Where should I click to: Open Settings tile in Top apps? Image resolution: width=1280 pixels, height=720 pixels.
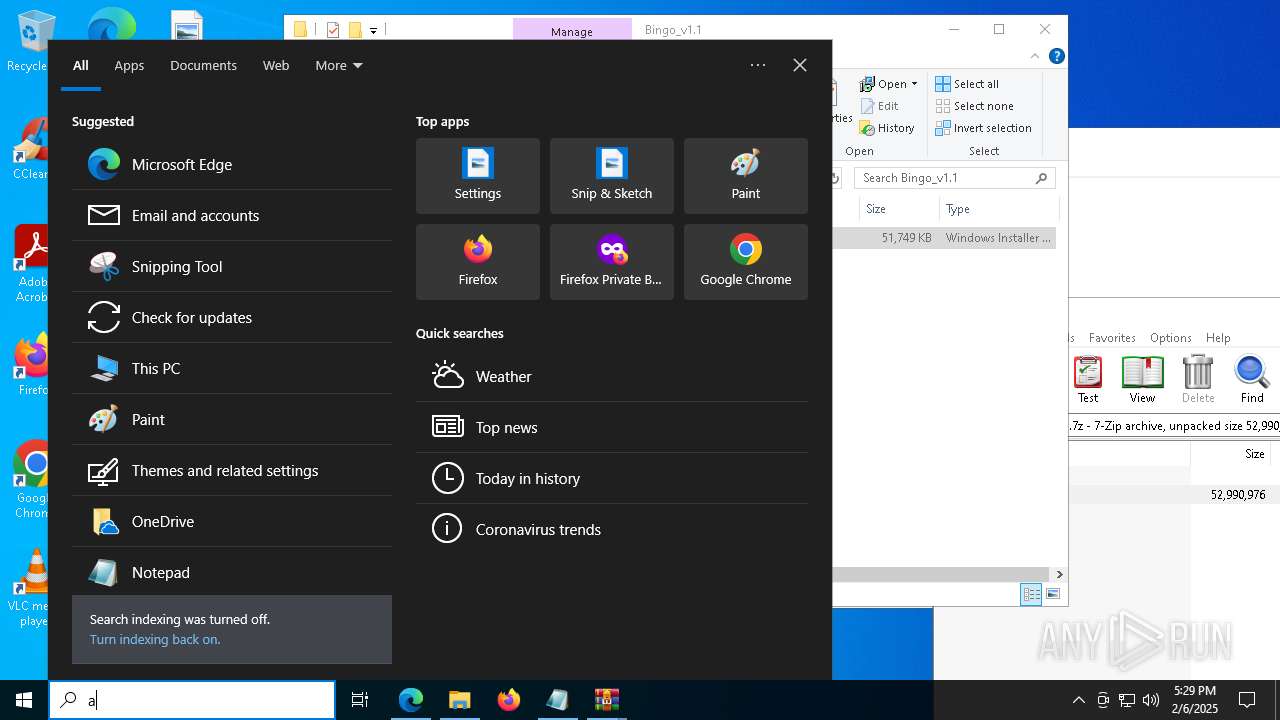pyautogui.click(x=478, y=176)
